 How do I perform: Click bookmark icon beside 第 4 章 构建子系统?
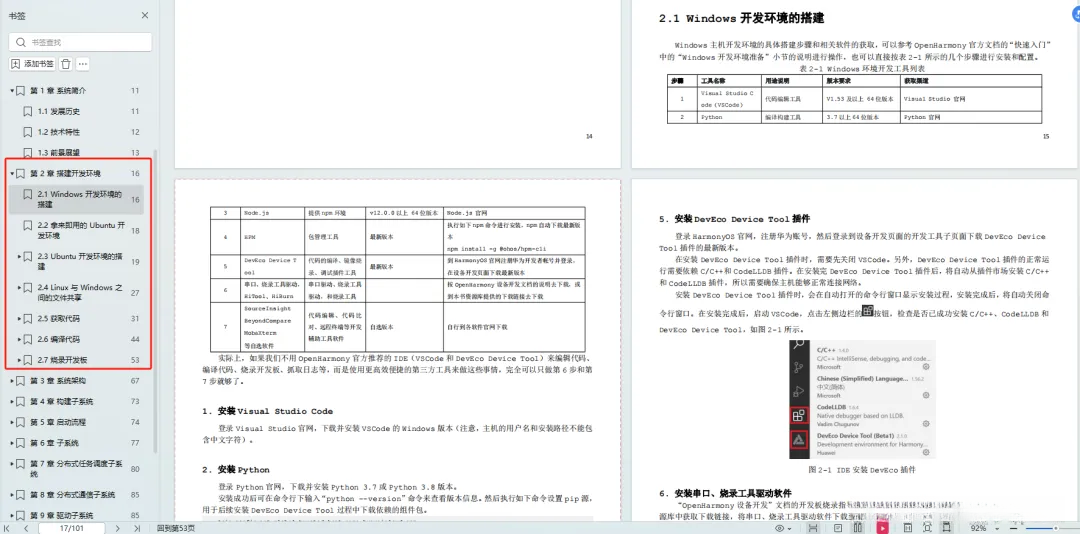point(21,401)
